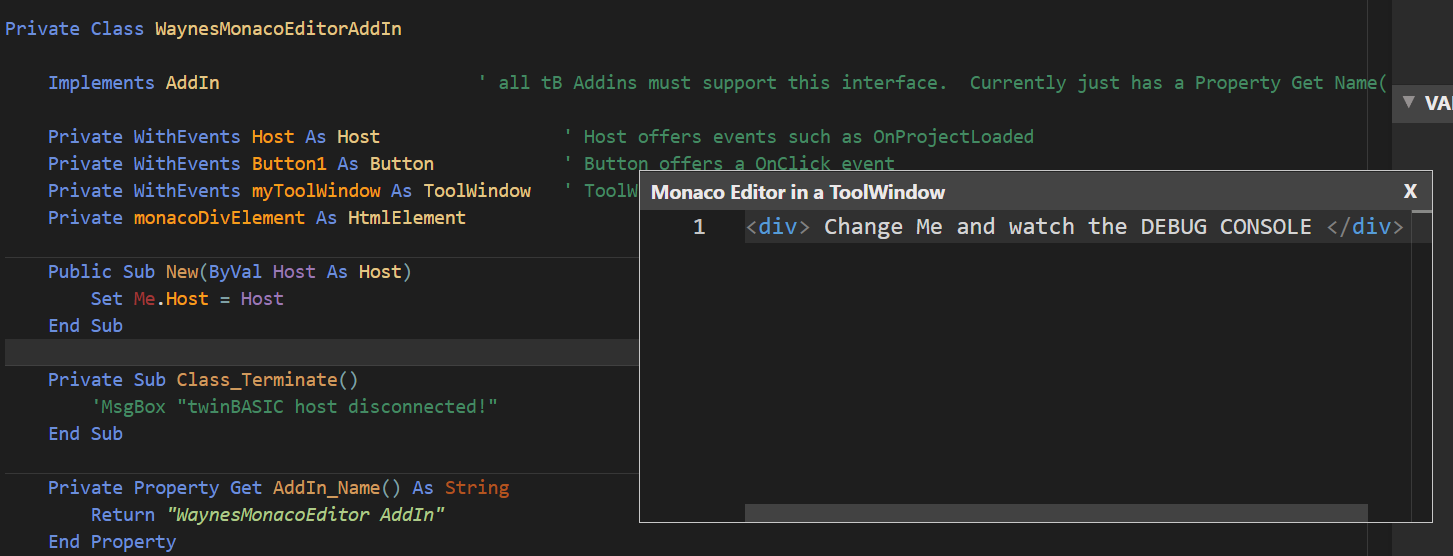The image size is (1453, 556).
Task: Close the Monaco Editor ToolWindow
Action: click(x=1410, y=191)
